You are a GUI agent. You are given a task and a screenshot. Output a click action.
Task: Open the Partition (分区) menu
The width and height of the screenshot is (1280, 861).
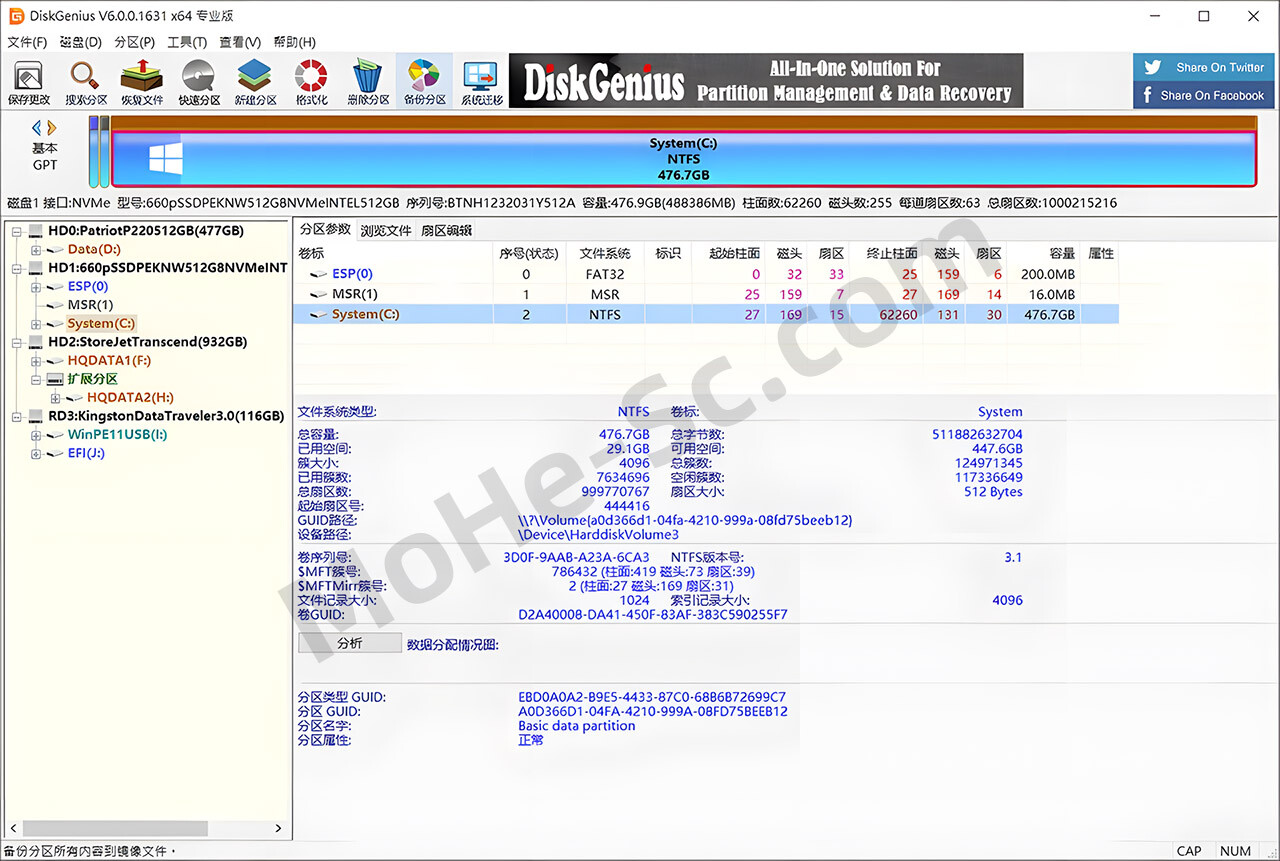[134, 42]
